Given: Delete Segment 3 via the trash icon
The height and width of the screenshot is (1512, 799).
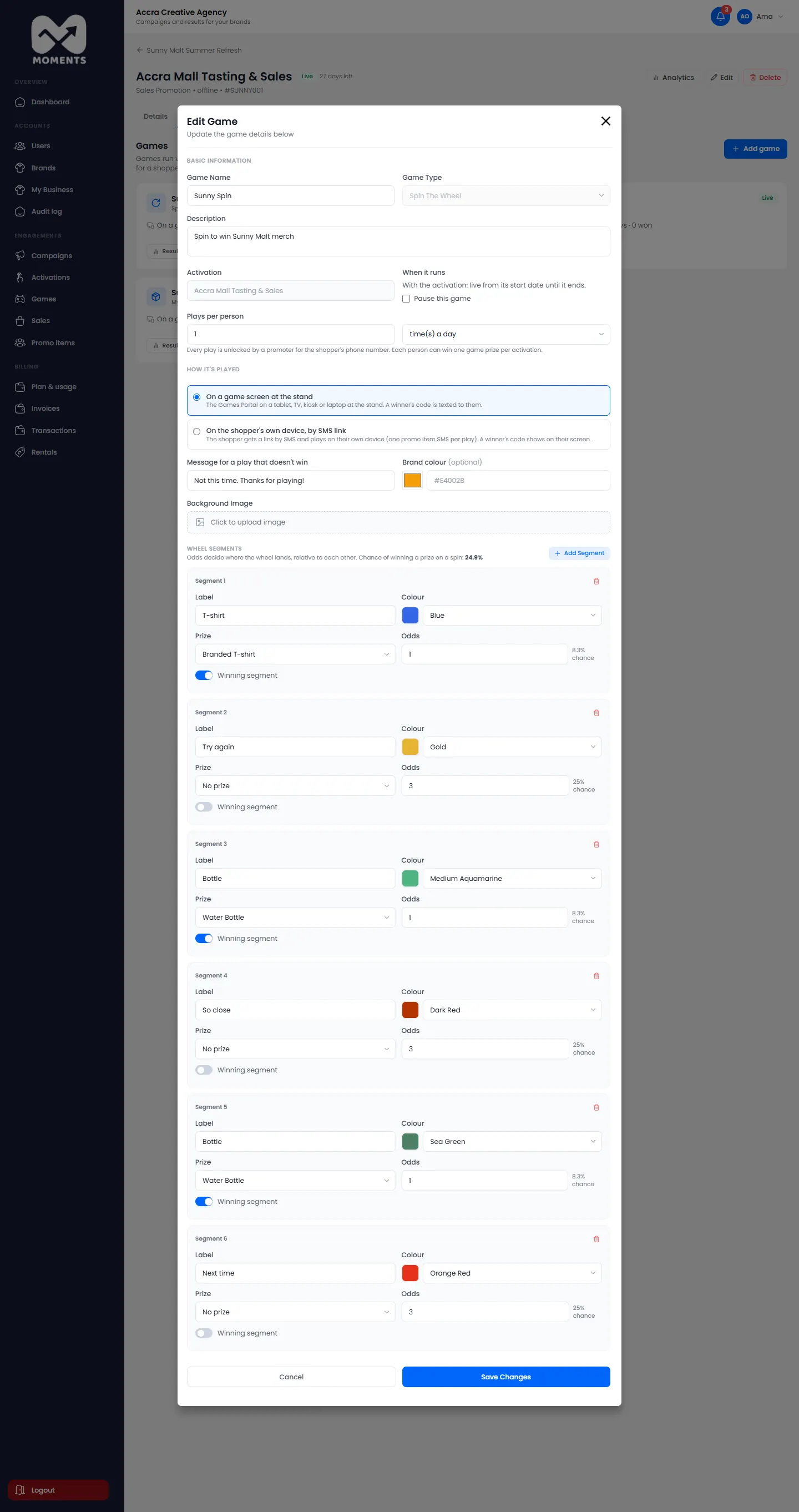Looking at the screenshot, I should (x=596, y=844).
